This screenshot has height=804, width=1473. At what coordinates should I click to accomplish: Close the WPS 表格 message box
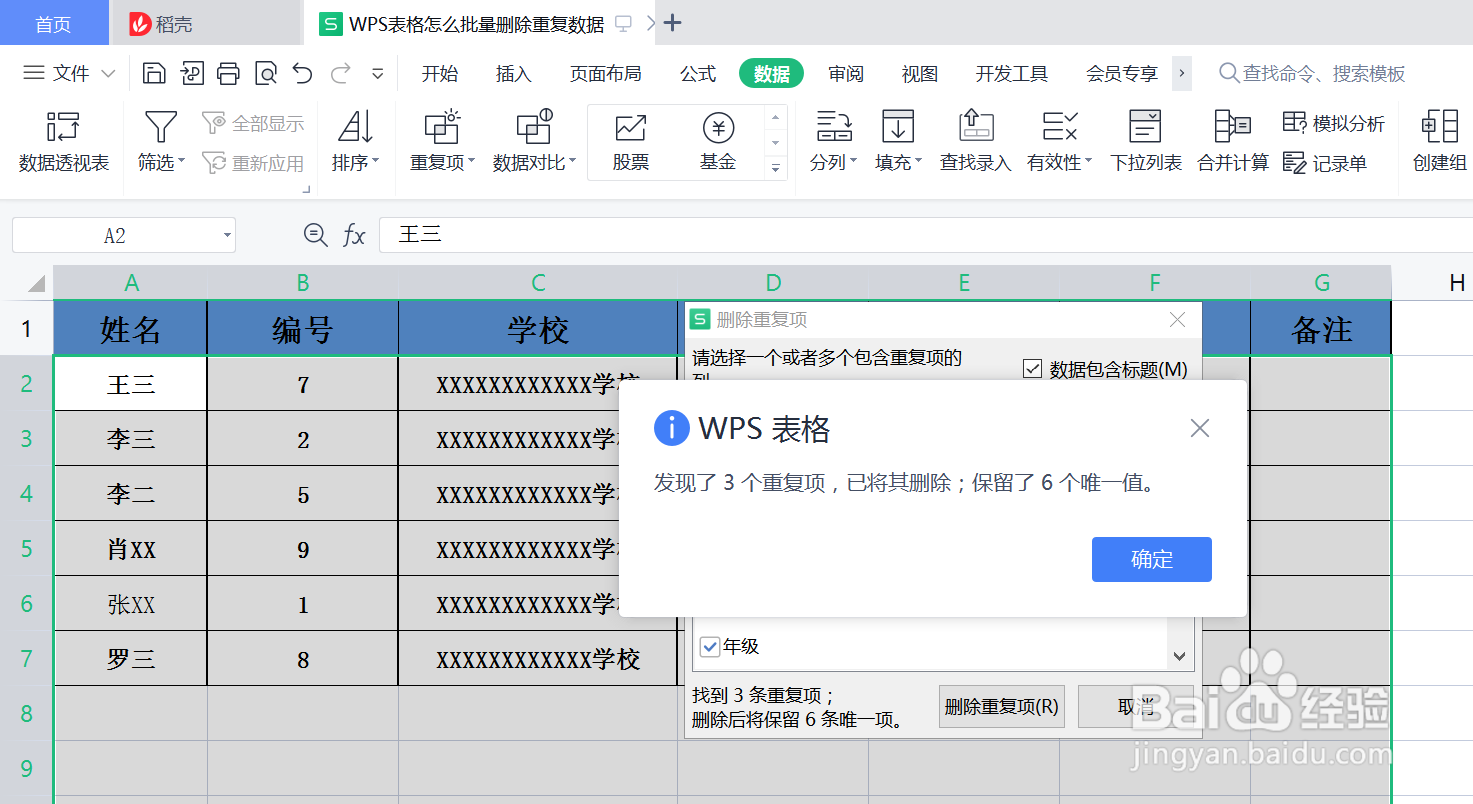click(x=1200, y=428)
